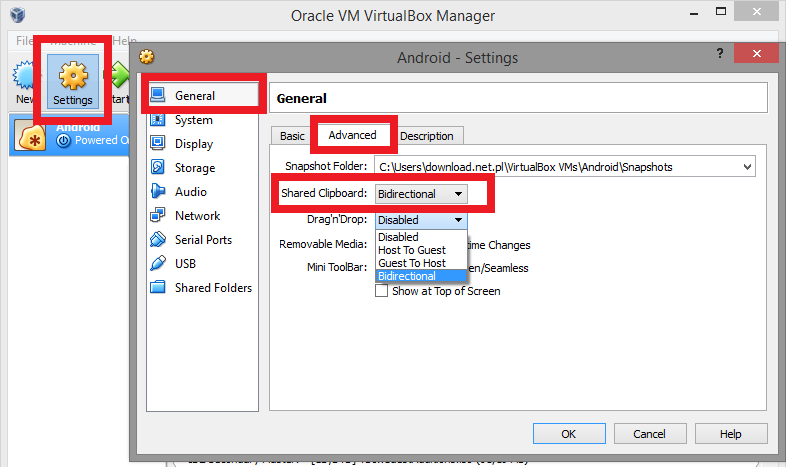Click the Shared Clipboard label
Viewport: 786px width, 467px height.
tap(324, 193)
